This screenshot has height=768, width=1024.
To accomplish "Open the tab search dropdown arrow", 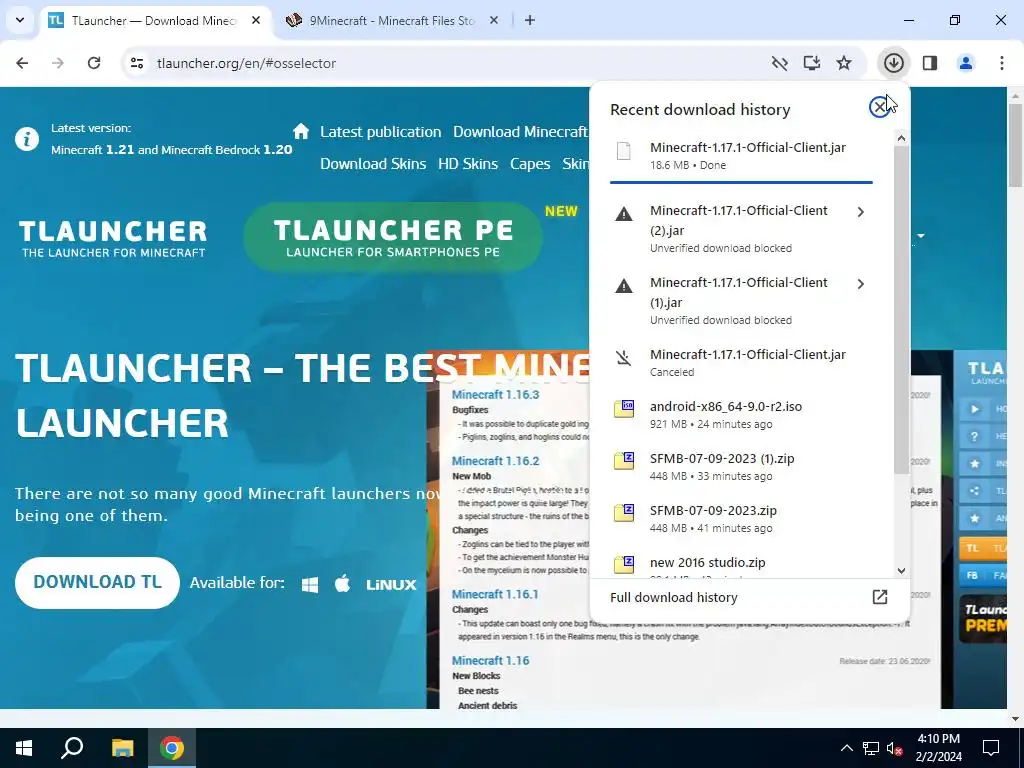I will click(x=20, y=20).
